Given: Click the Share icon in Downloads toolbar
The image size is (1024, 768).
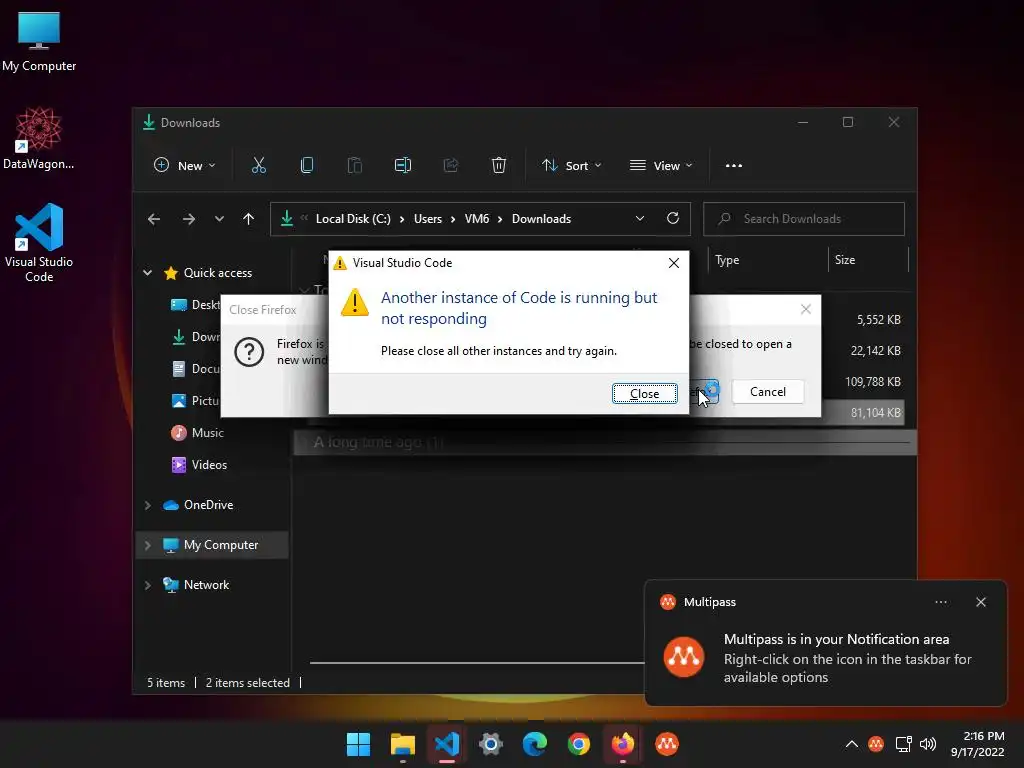Looking at the screenshot, I should point(451,165).
